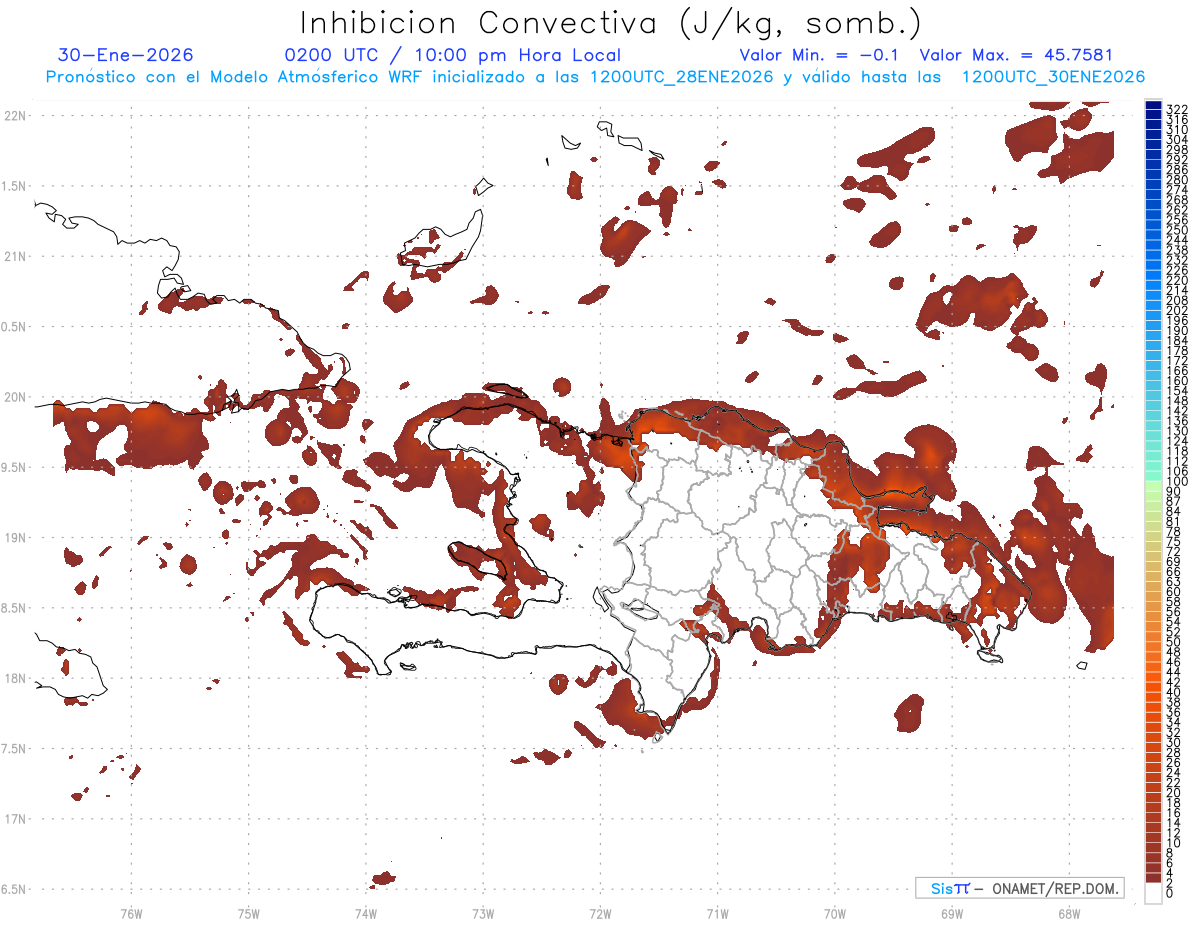
Task: Click the '0.5N' latitude label
Action: pyautogui.click(x=15, y=327)
